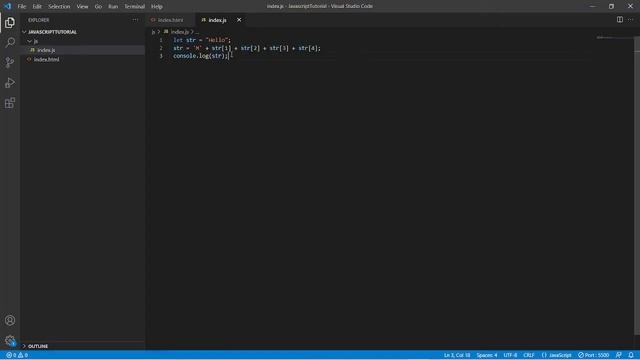Change CRLF end of line sequence

point(529,355)
